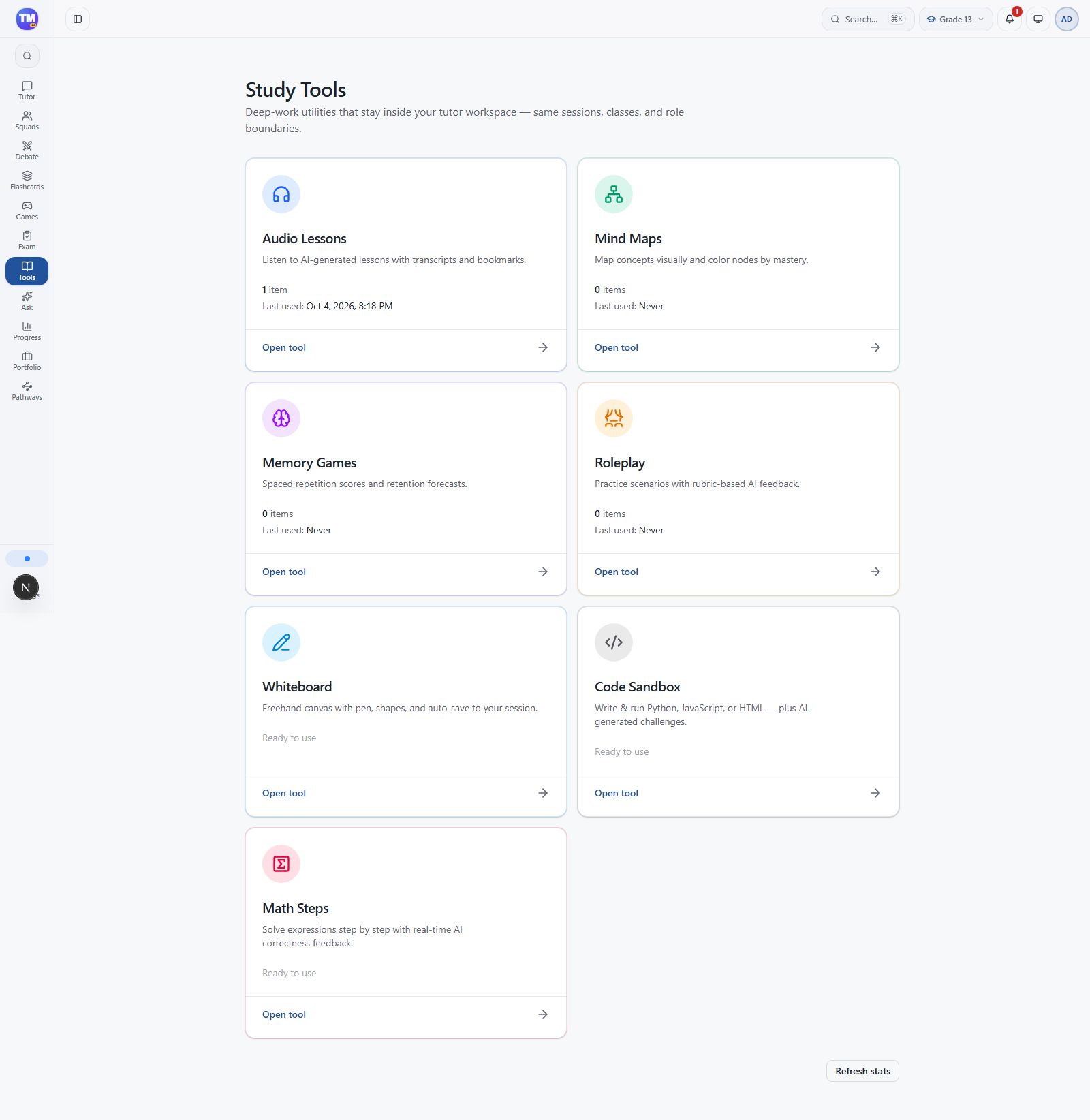Open tool link for Memory Games
The image size is (1090, 1120).
[284, 572]
